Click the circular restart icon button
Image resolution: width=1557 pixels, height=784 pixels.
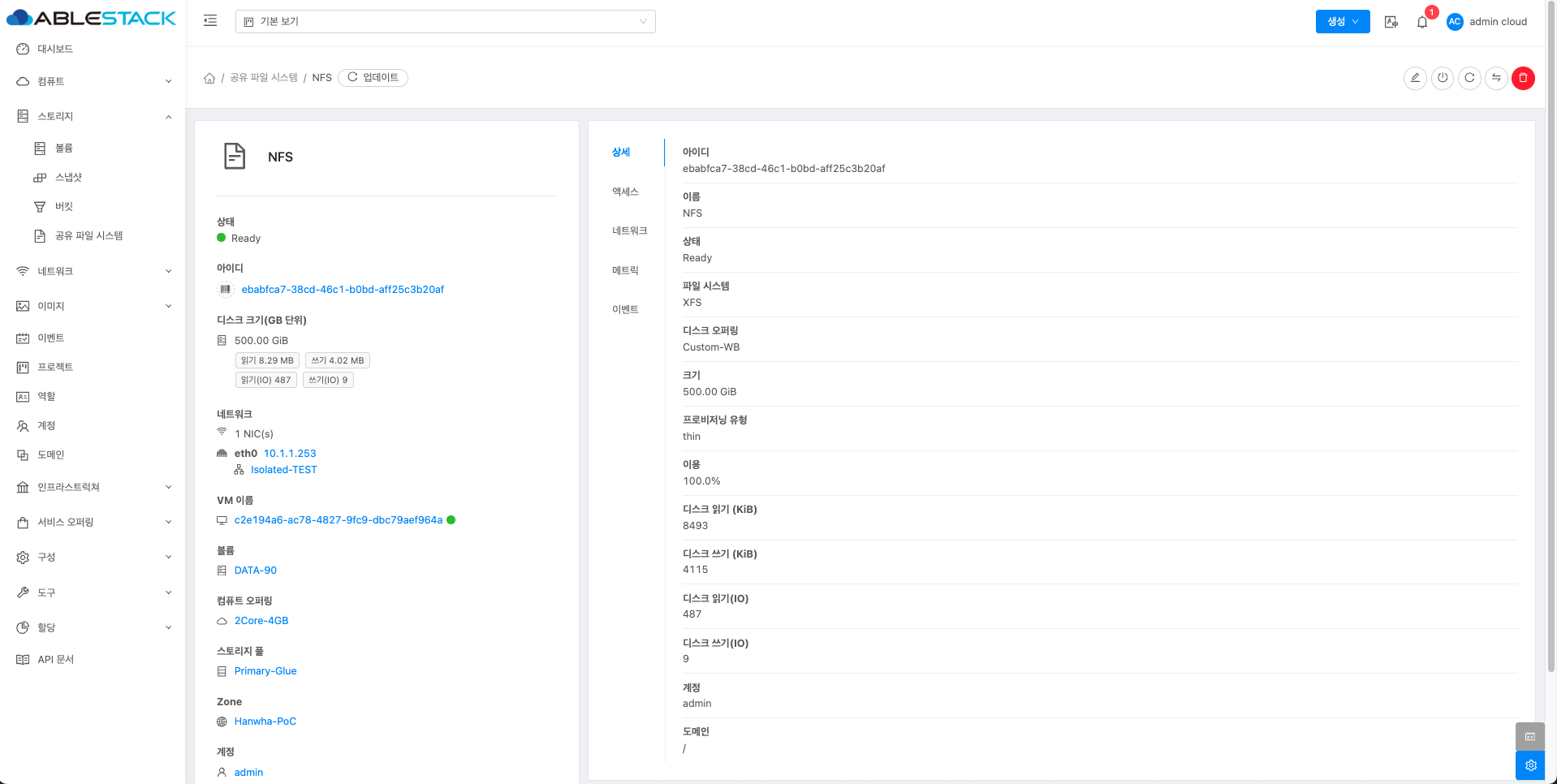point(1469,78)
